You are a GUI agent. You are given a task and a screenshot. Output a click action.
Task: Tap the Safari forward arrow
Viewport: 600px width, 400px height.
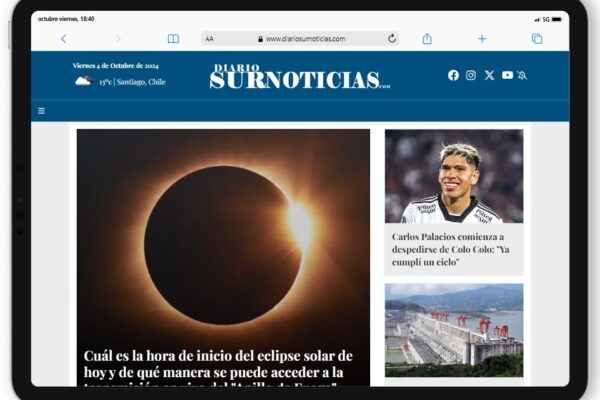tap(118, 39)
